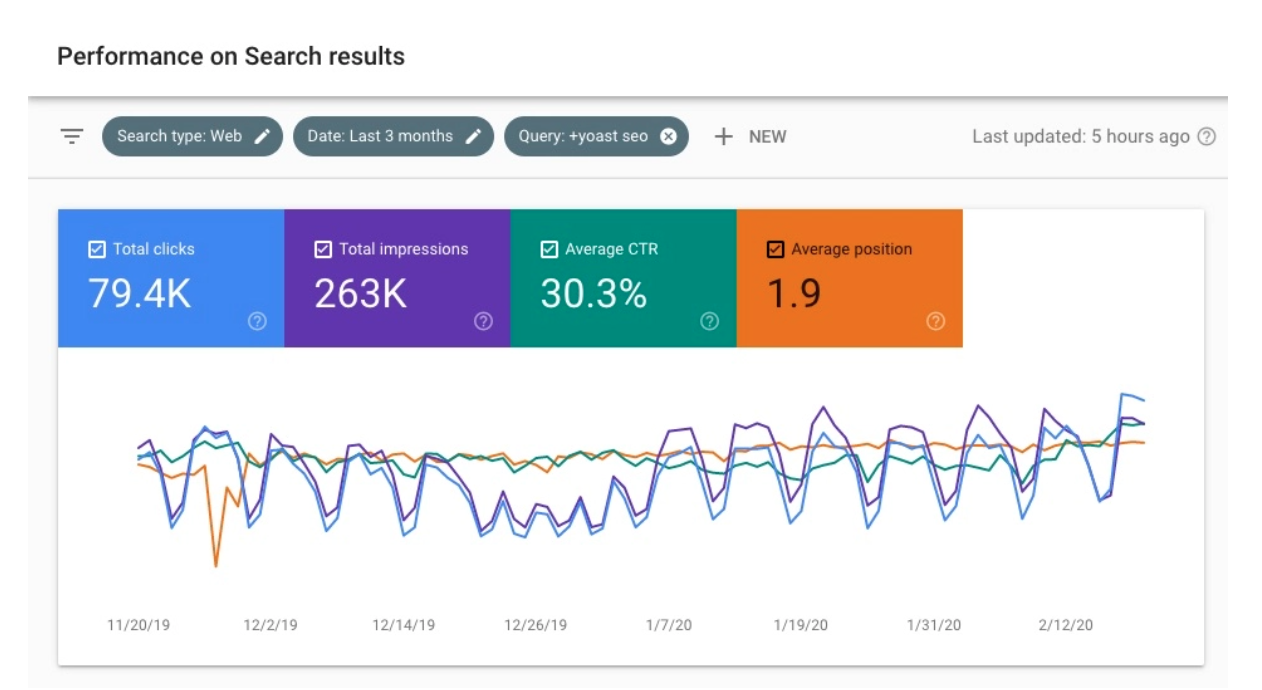Screen dimensions: 1262x690
Task: Edit the Date range using its pencil icon
Action: click(x=474, y=136)
